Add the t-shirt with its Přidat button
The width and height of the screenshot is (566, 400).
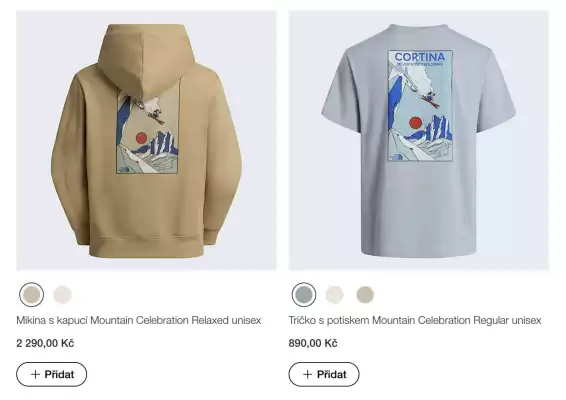point(324,374)
